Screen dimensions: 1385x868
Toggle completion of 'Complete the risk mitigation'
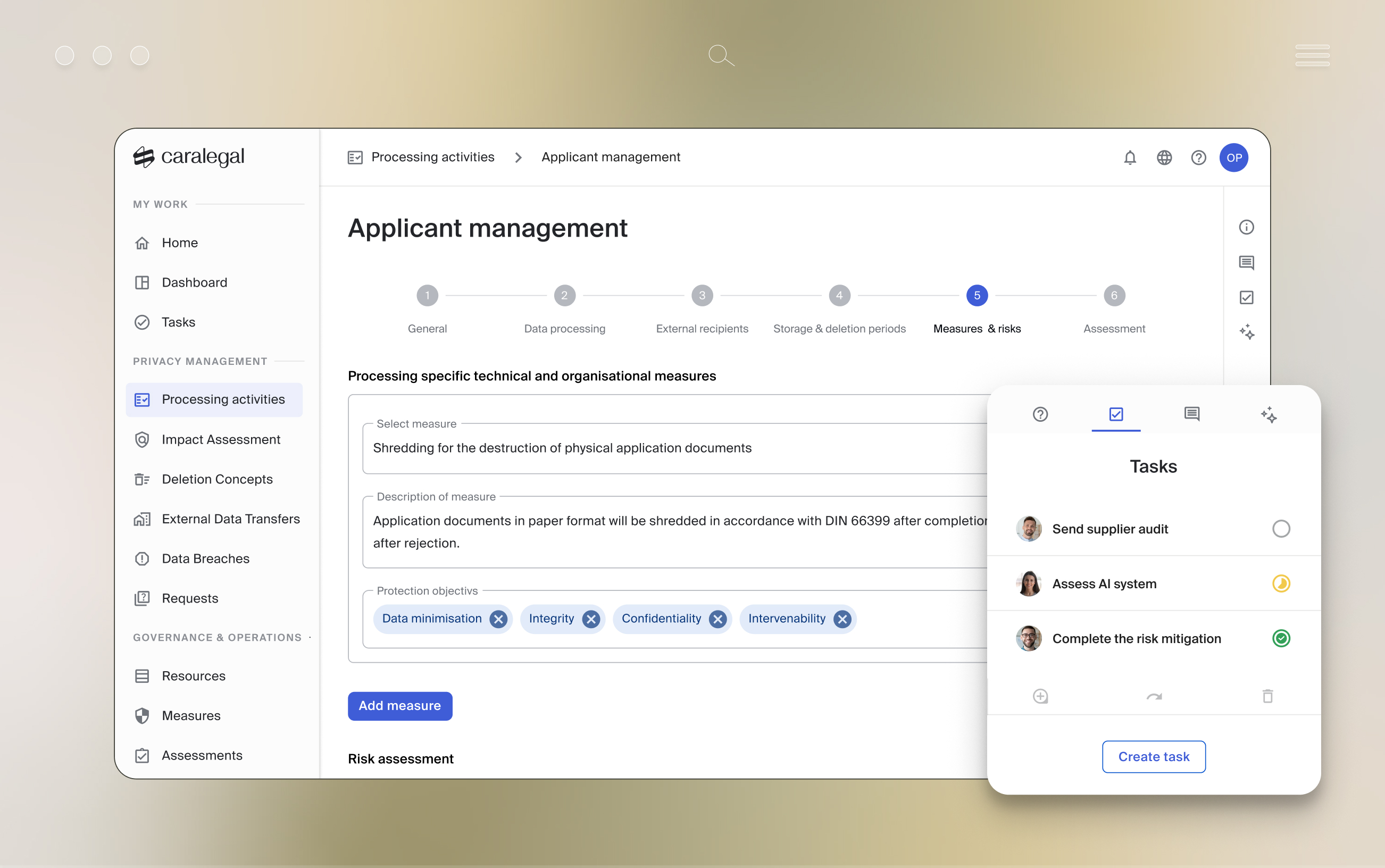(1281, 638)
